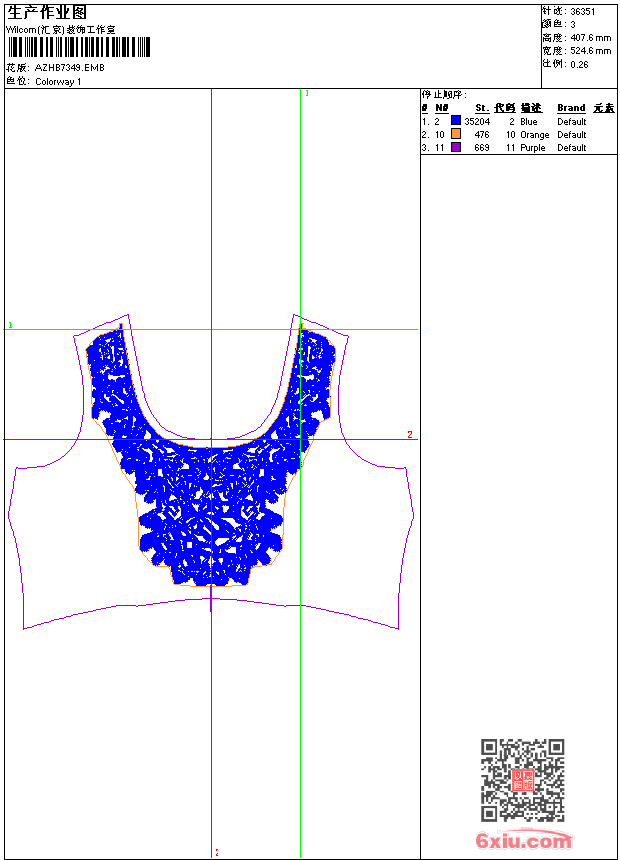Select the 生产作业图 title text
The width and height of the screenshot is (620, 860).
46,13
